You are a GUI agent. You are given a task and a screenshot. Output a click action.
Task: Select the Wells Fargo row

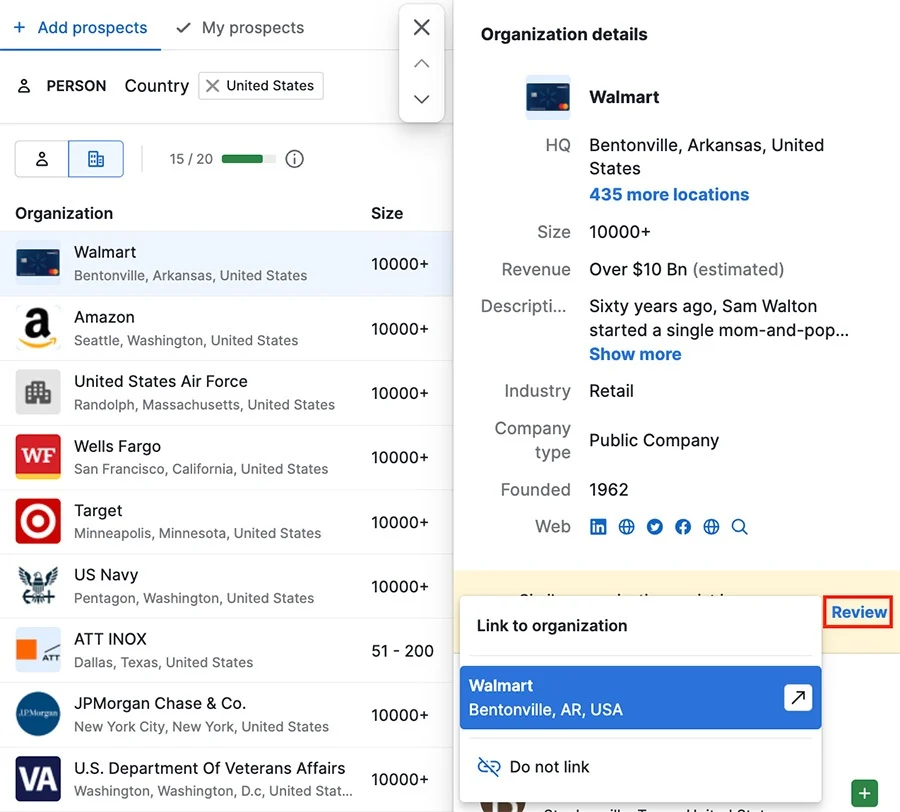226,457
